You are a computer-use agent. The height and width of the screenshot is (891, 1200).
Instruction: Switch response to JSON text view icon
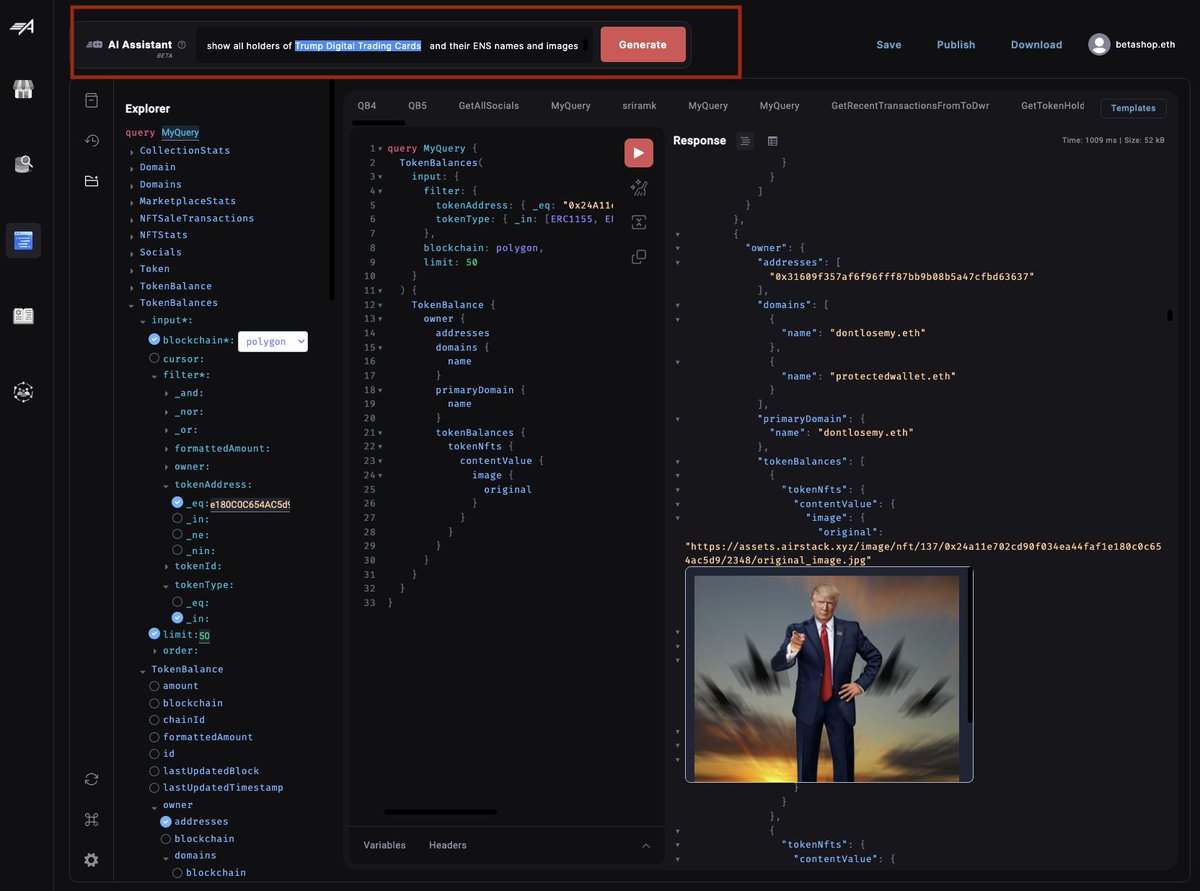745,141
